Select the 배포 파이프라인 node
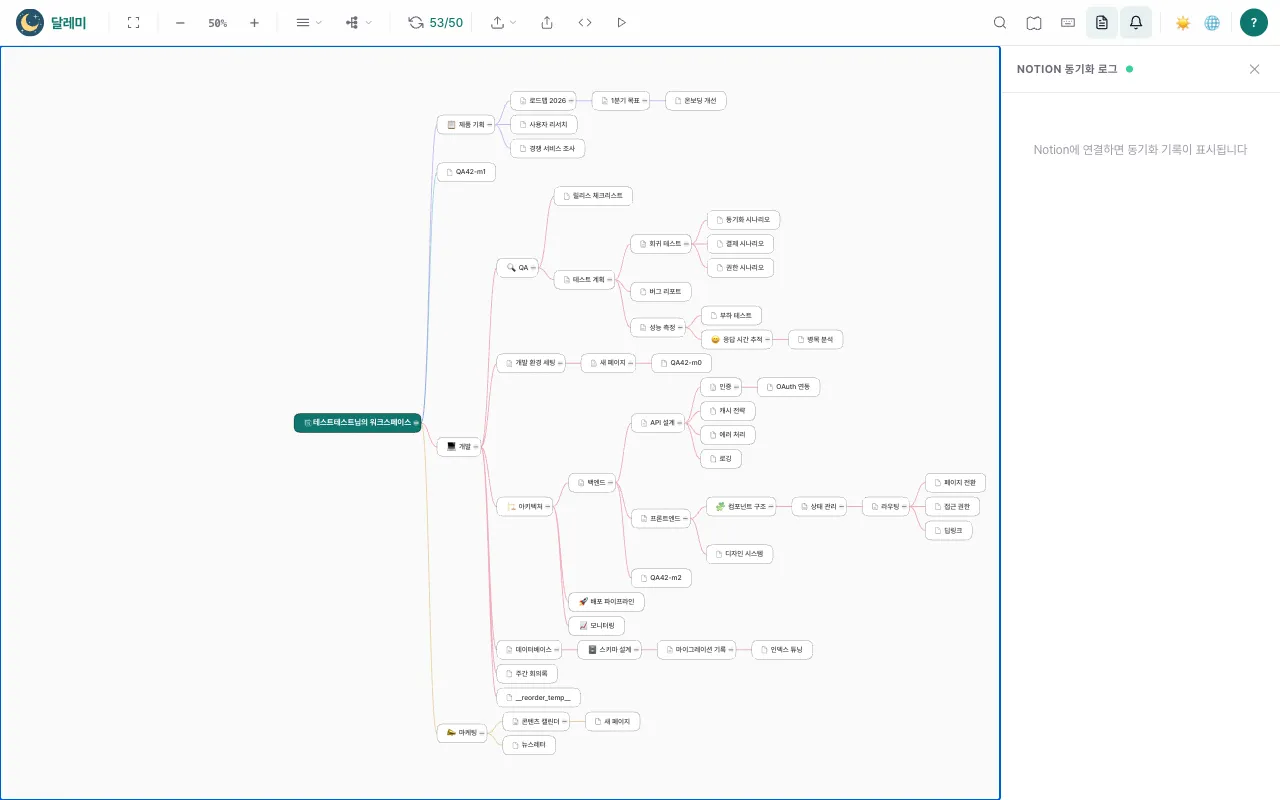 coord(606,602)
